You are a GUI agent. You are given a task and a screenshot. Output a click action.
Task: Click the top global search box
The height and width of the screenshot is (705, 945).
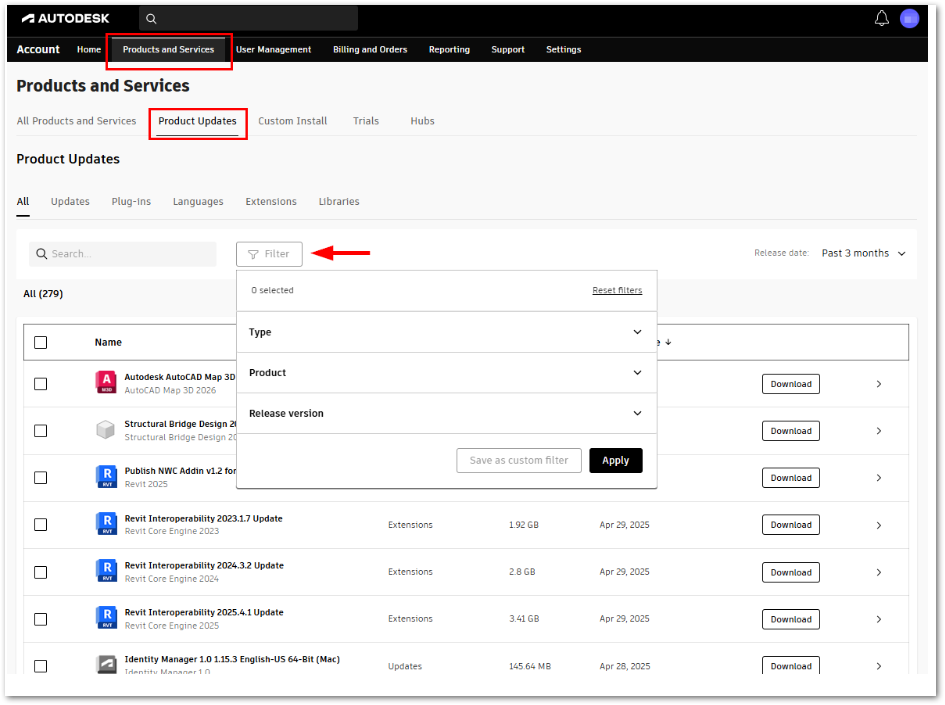pyautogui.click(x=248, y=19)
